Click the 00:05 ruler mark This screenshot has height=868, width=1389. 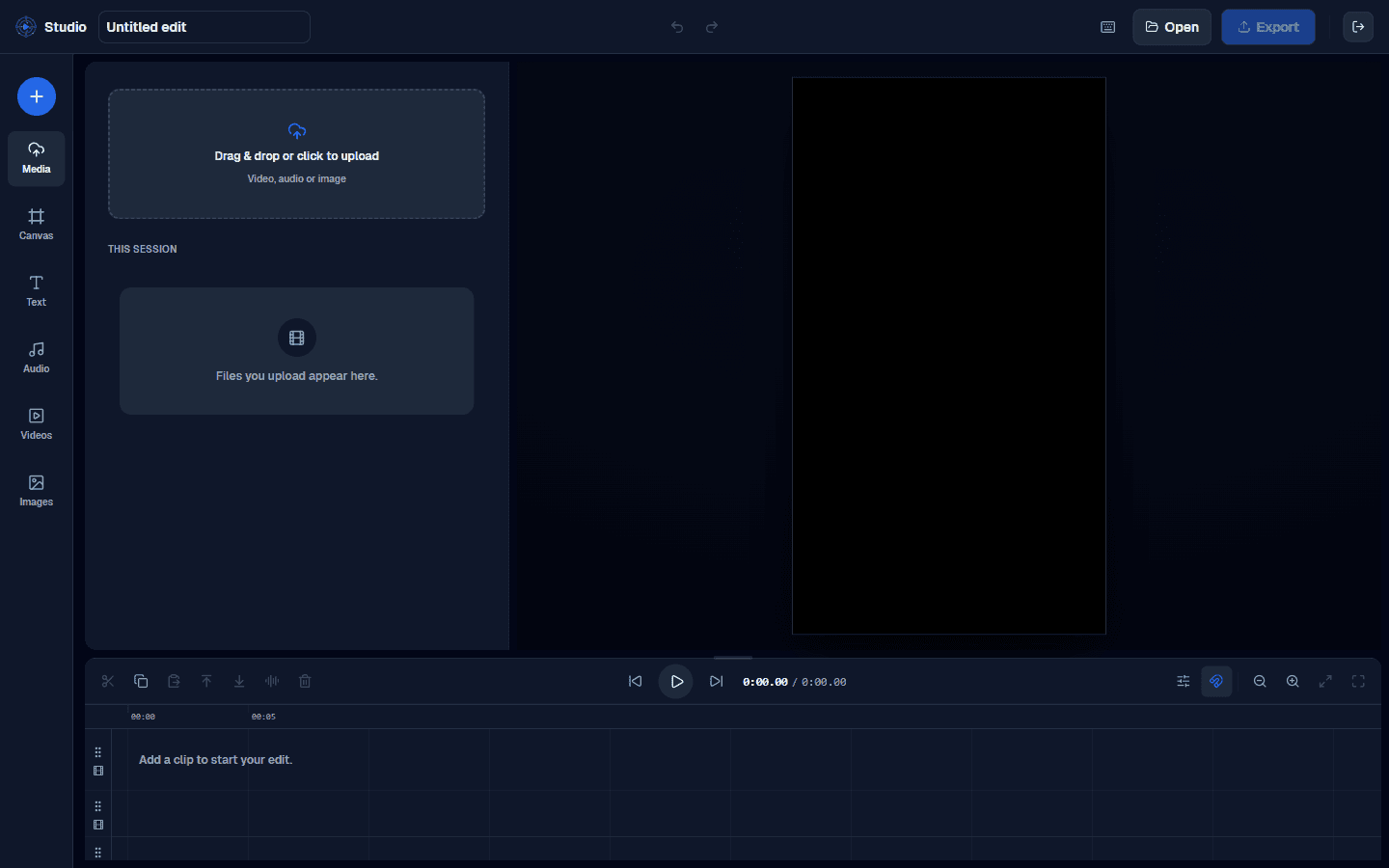[x=263, y=717]
